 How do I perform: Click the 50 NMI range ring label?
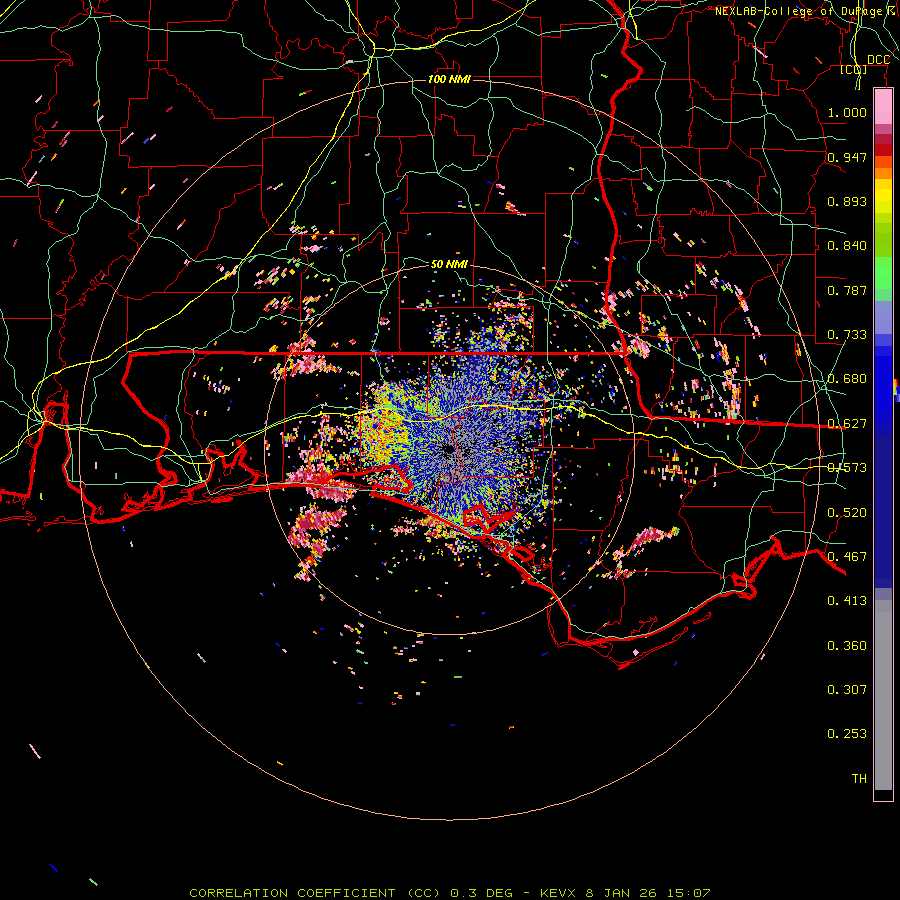click(x=449, y=264)
